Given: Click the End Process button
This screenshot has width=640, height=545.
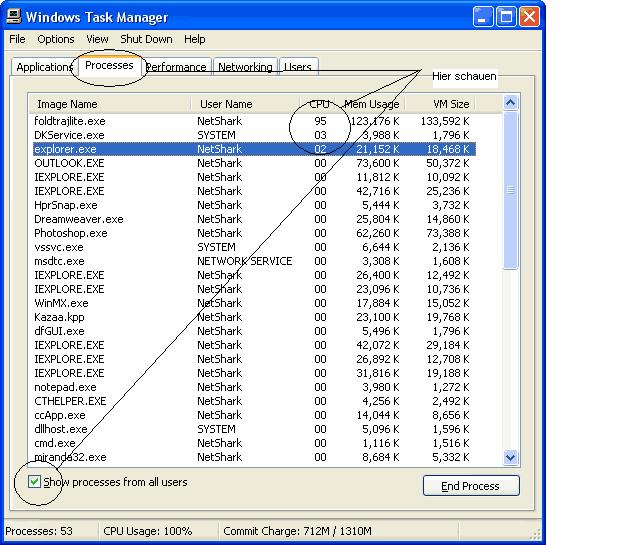Looking at the screenshot, I should 471,486.
